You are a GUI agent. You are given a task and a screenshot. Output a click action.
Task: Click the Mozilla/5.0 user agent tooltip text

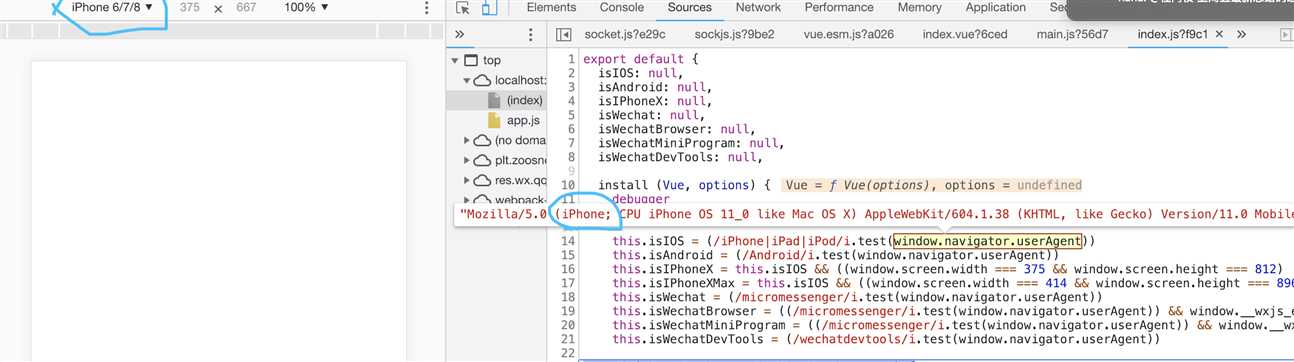[875, 214]
